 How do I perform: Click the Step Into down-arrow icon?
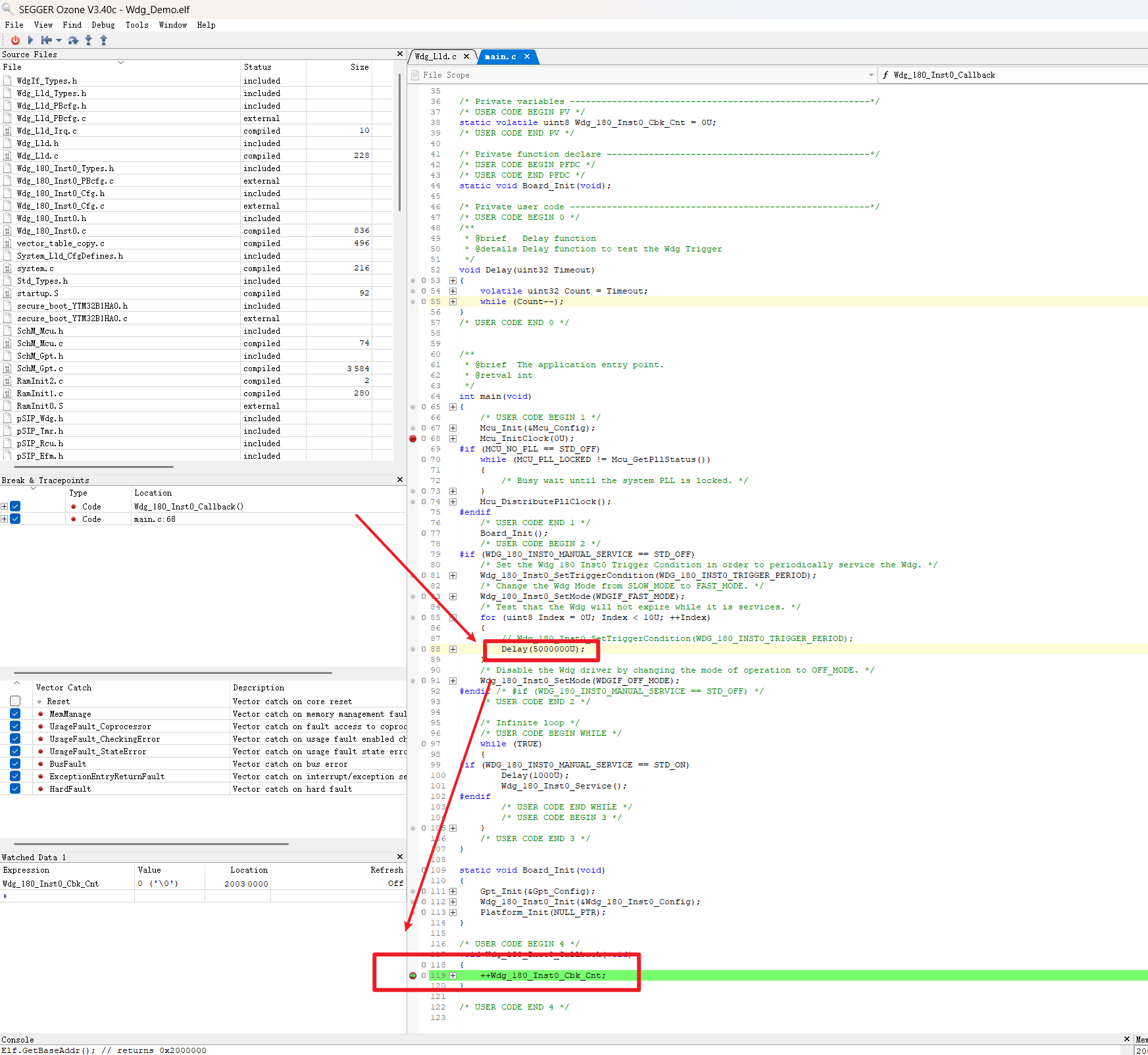pos(89,40)
